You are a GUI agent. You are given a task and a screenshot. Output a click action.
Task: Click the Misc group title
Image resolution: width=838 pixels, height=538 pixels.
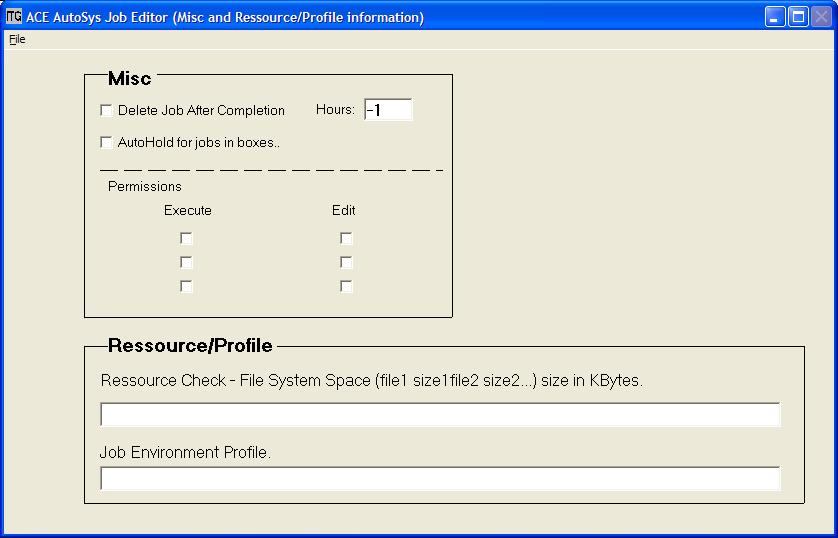point(129,79)
